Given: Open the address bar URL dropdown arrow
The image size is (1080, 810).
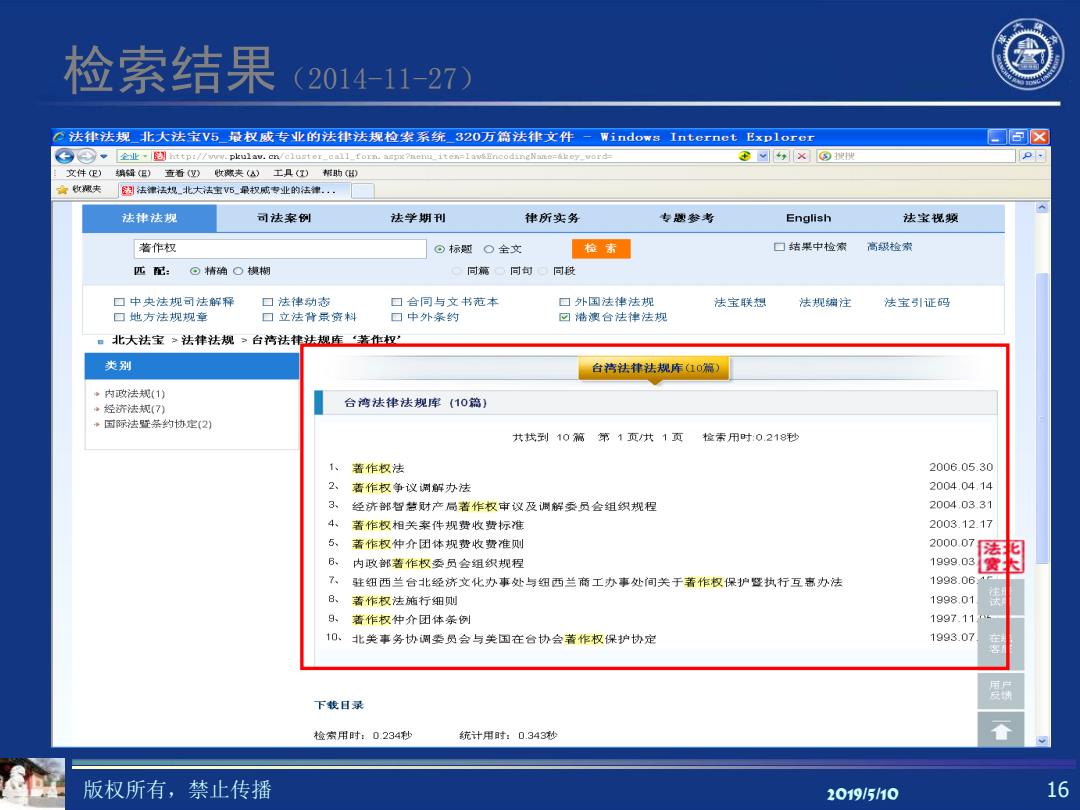Looking at the screenshot, I should (763, 156).
